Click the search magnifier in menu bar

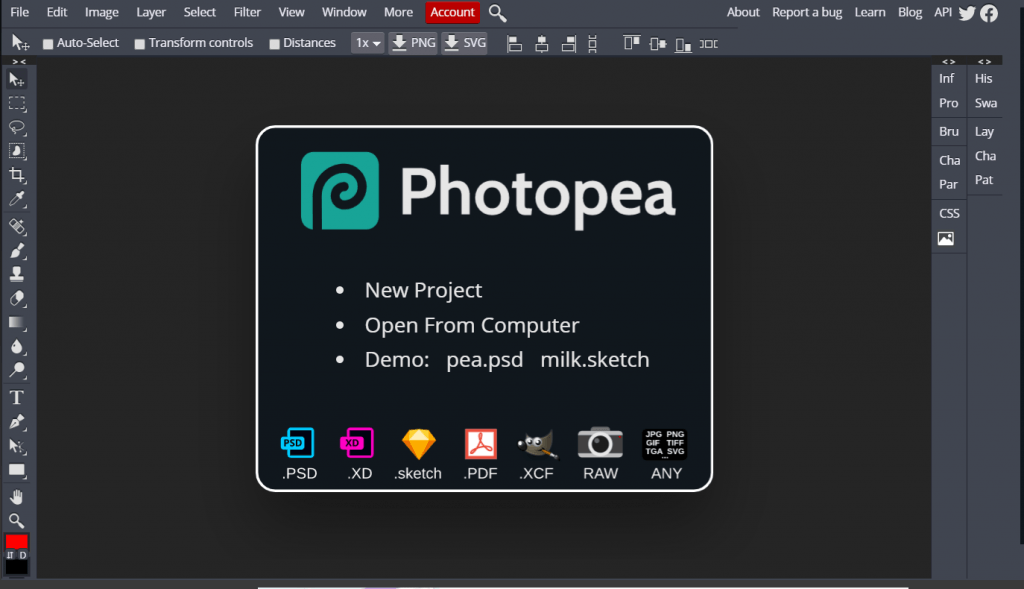coord(498,13)
